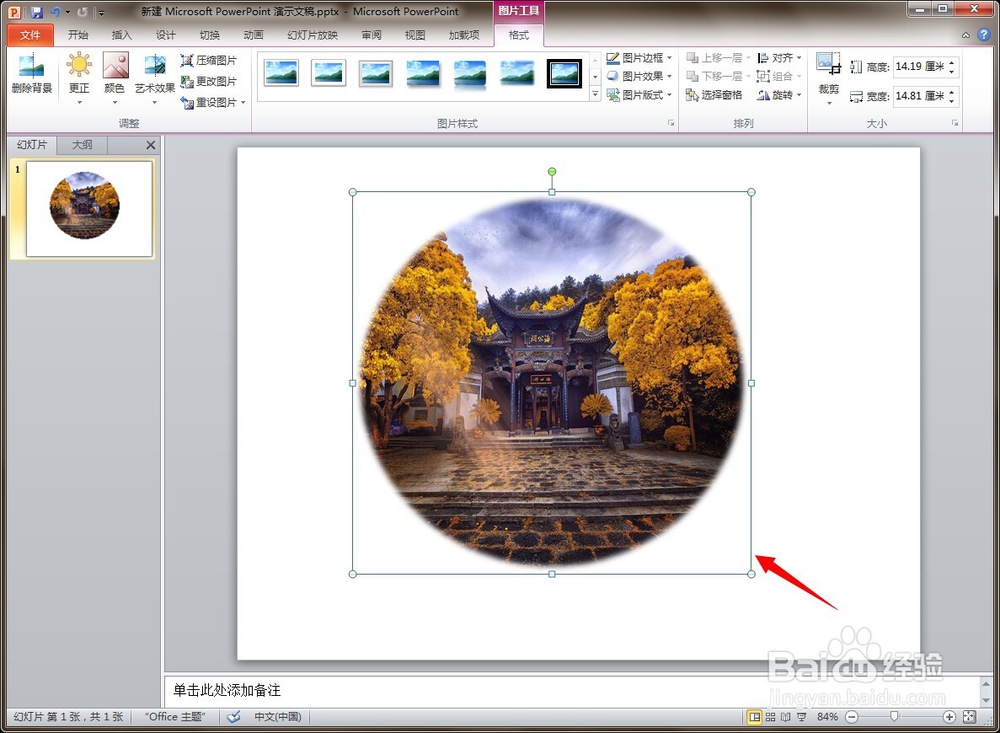Open the 选择窗格 selection pane
The height and width of the screenshot is (733, 1000).
coord(714,95)
